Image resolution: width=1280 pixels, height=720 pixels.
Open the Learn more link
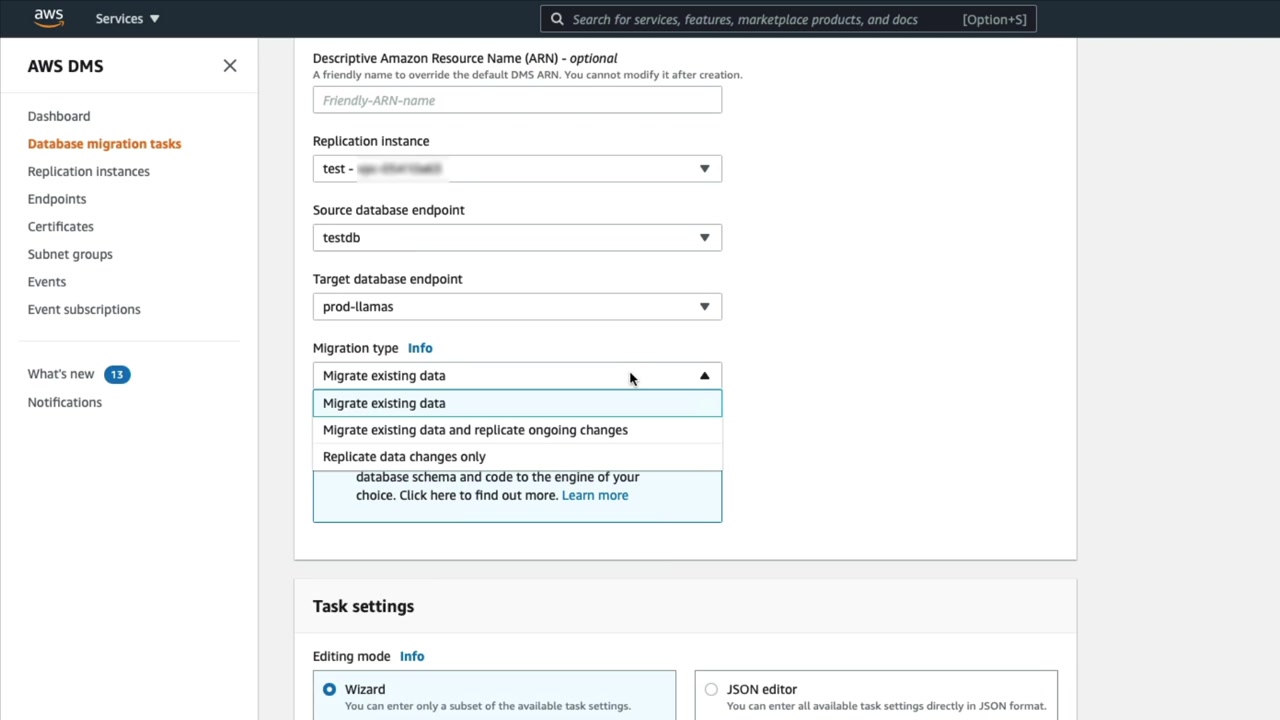pyautogui.click(x=595, y=495)
